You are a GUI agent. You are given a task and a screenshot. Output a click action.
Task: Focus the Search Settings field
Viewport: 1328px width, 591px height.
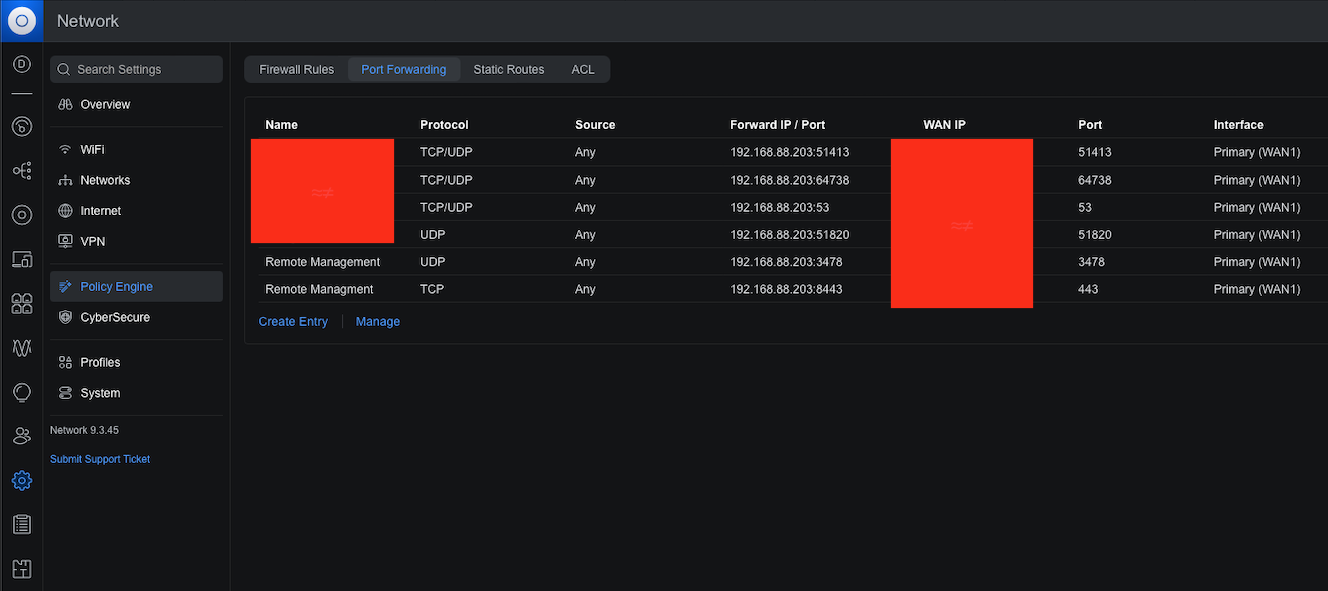137,70
